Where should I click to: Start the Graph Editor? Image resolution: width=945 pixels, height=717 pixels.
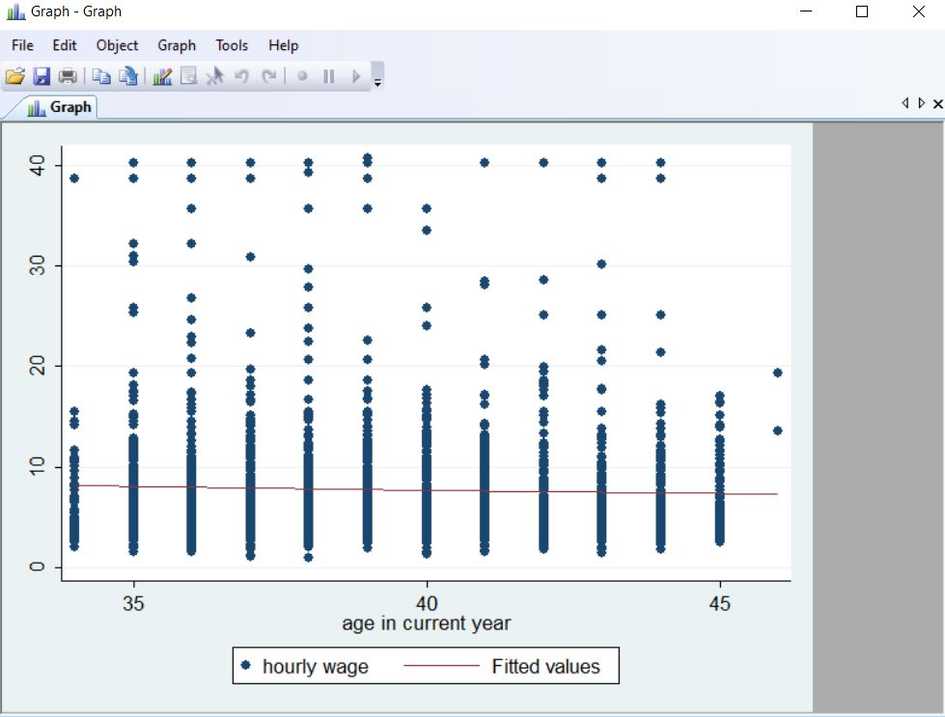click(x=162, y=76)
